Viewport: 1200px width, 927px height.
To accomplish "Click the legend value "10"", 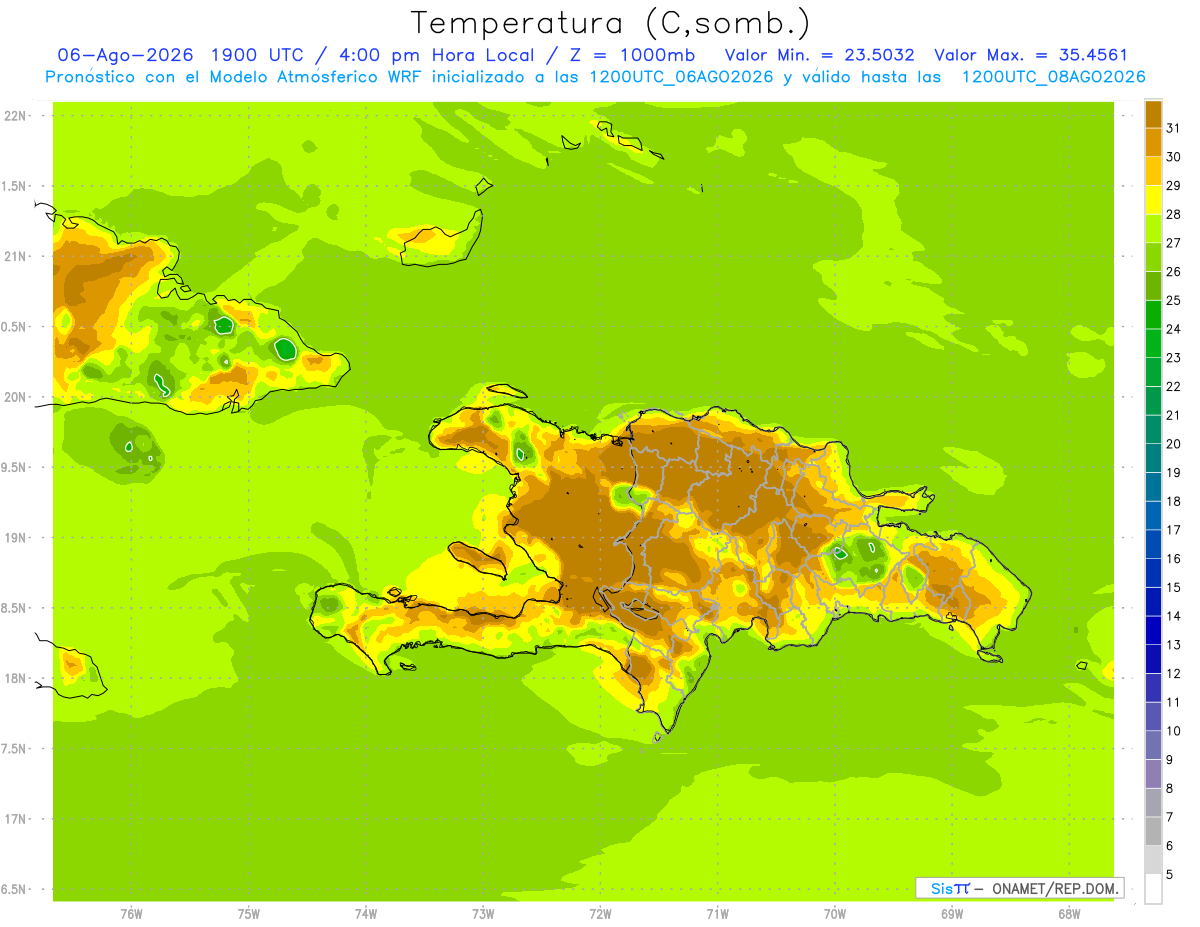I will 1174,731.
